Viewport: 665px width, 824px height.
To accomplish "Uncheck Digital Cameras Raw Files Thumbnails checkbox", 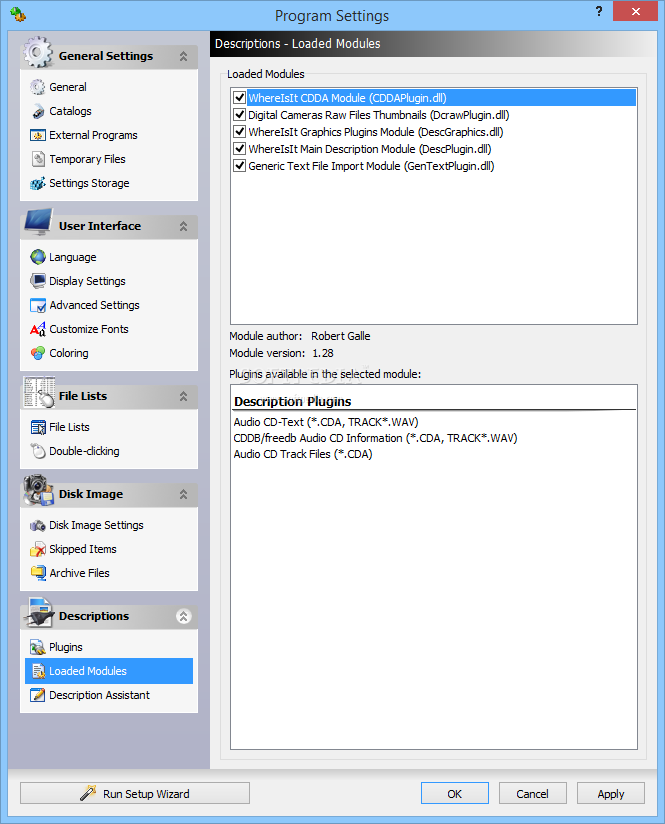I will click(x=239, y=115).
